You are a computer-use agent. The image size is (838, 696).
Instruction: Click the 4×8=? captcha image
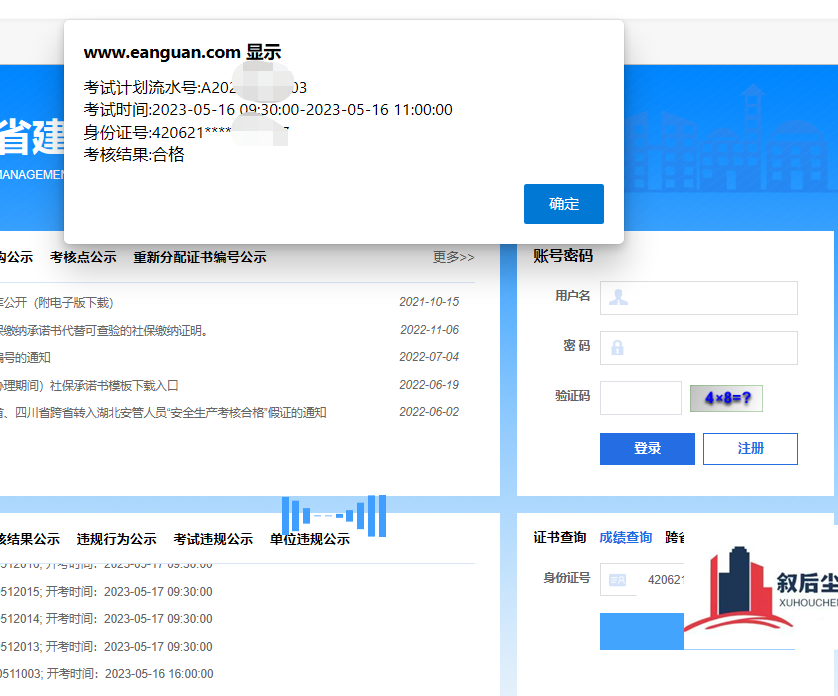coord(726,398)
